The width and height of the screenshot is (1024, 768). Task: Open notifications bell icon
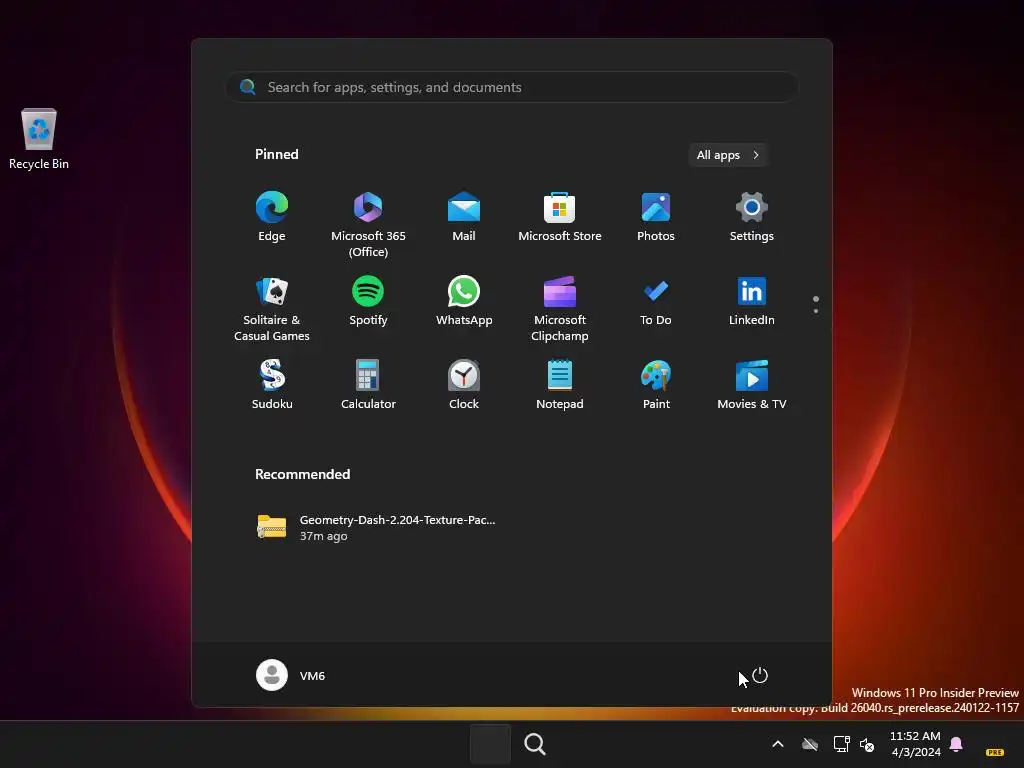coord(956,743)
